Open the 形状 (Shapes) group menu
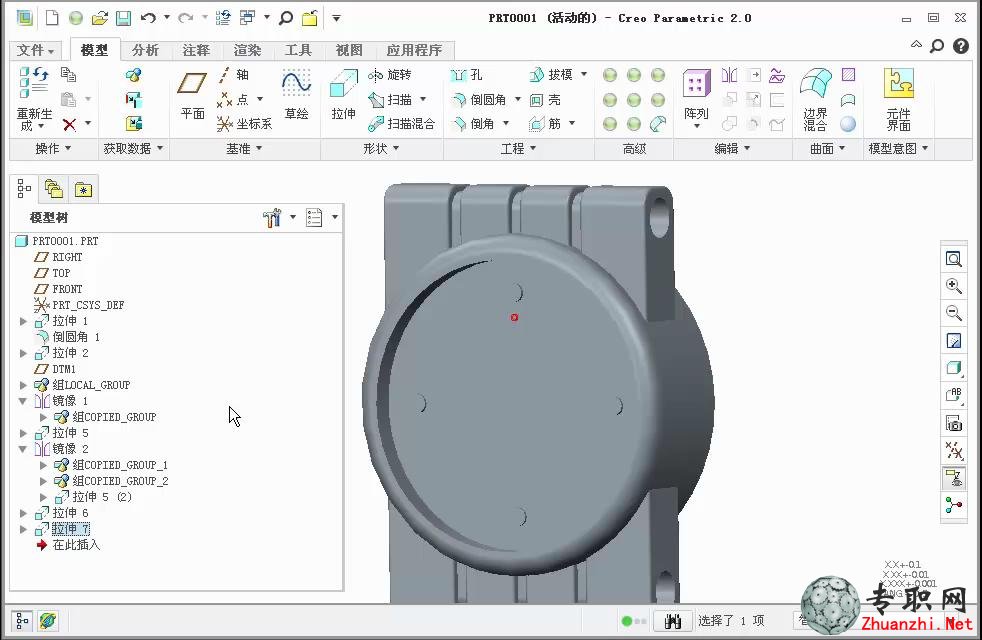Screen dimensions: 982x640 coord(381,148)
